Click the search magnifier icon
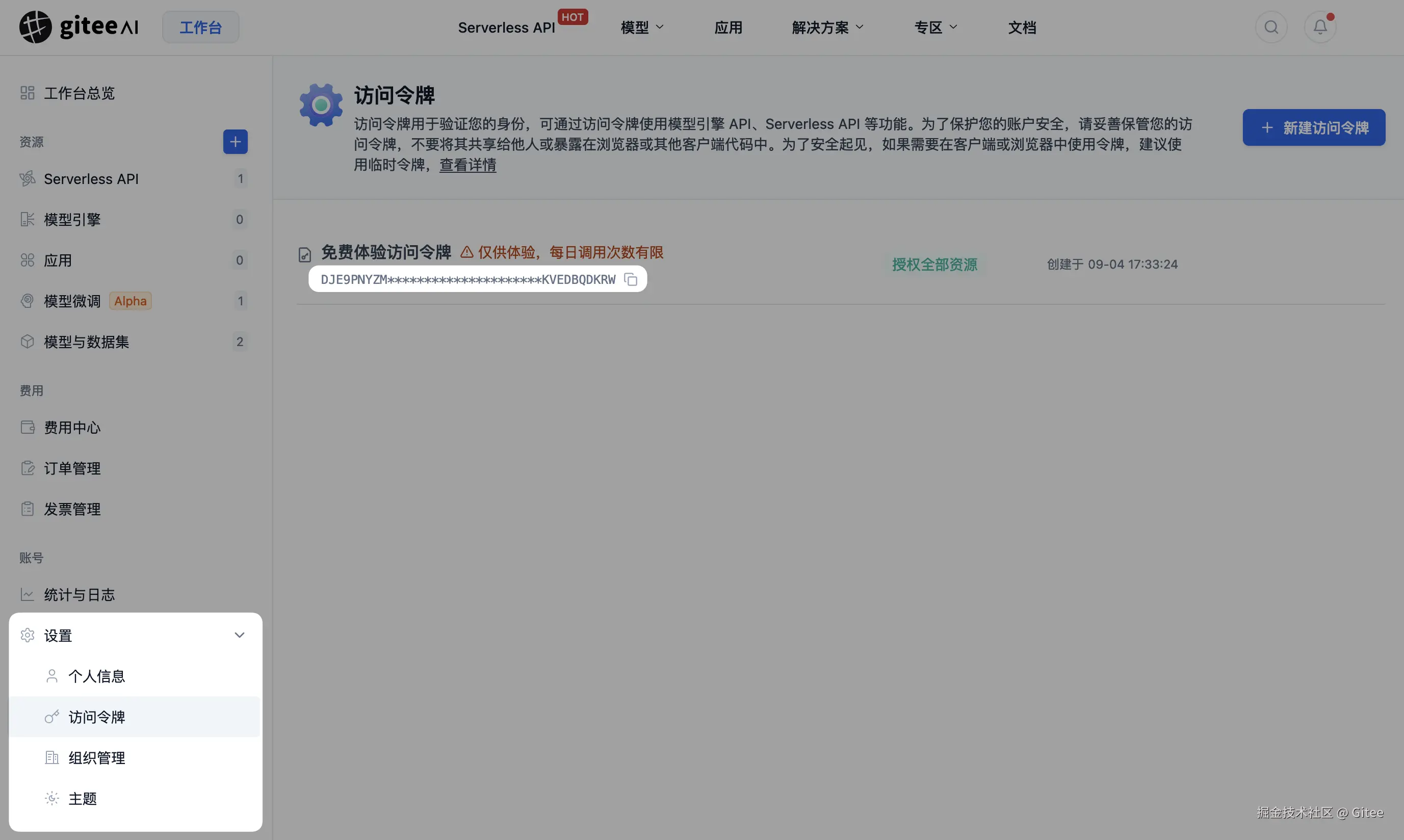 tap(1271, 27)
